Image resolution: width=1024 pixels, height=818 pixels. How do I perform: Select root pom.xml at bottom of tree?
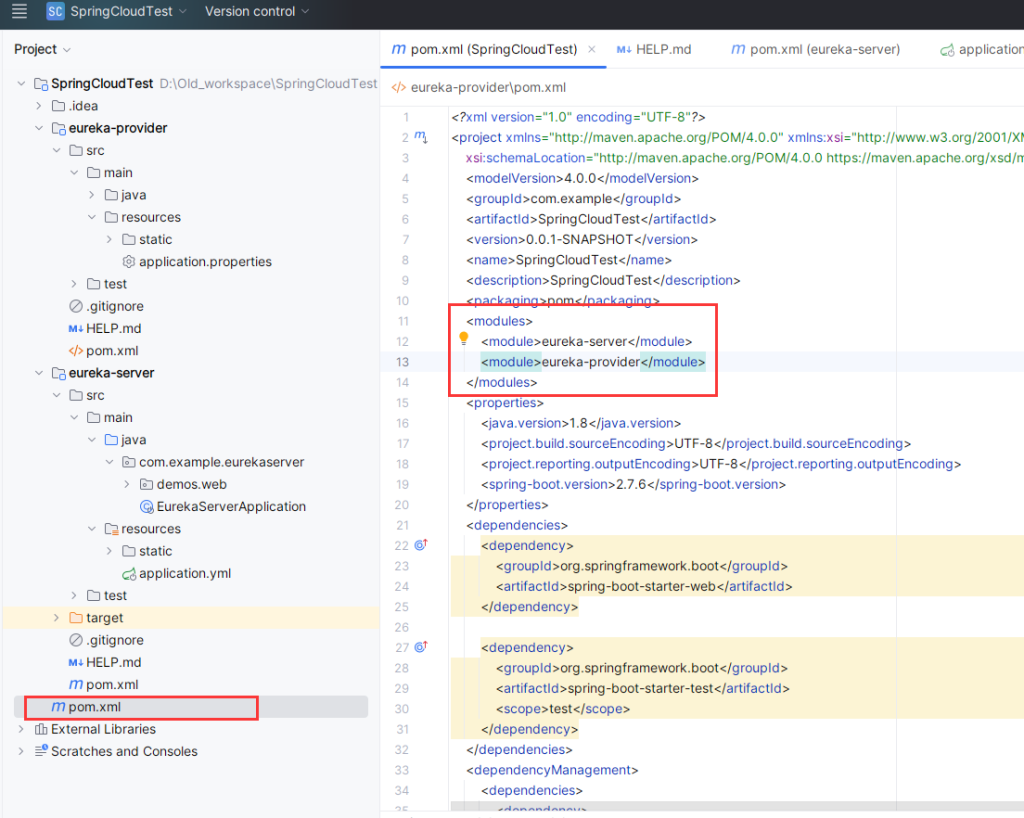pyautogui.click(x=94, y=707)
